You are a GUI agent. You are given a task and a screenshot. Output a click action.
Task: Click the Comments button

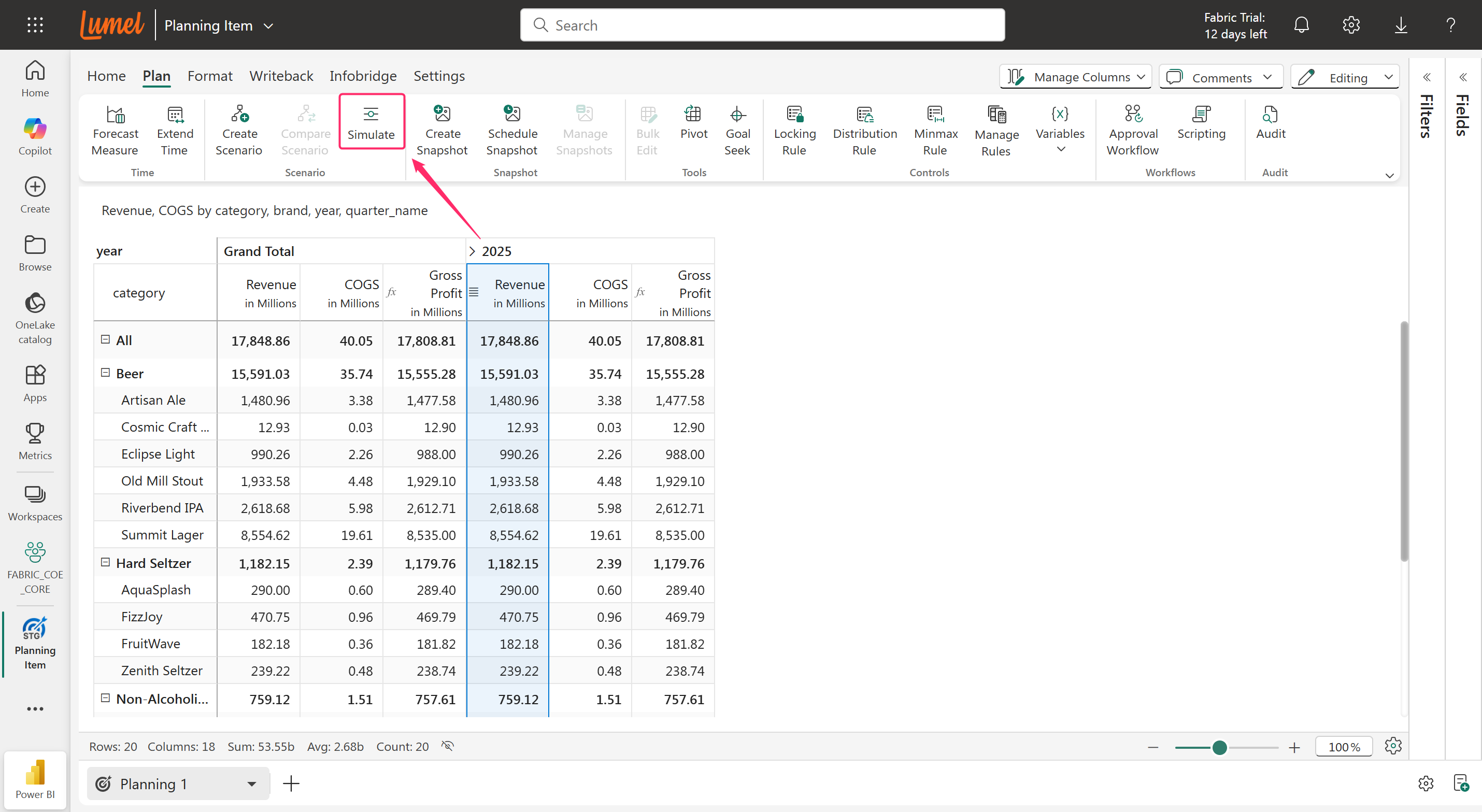[x=1221, y=77]
